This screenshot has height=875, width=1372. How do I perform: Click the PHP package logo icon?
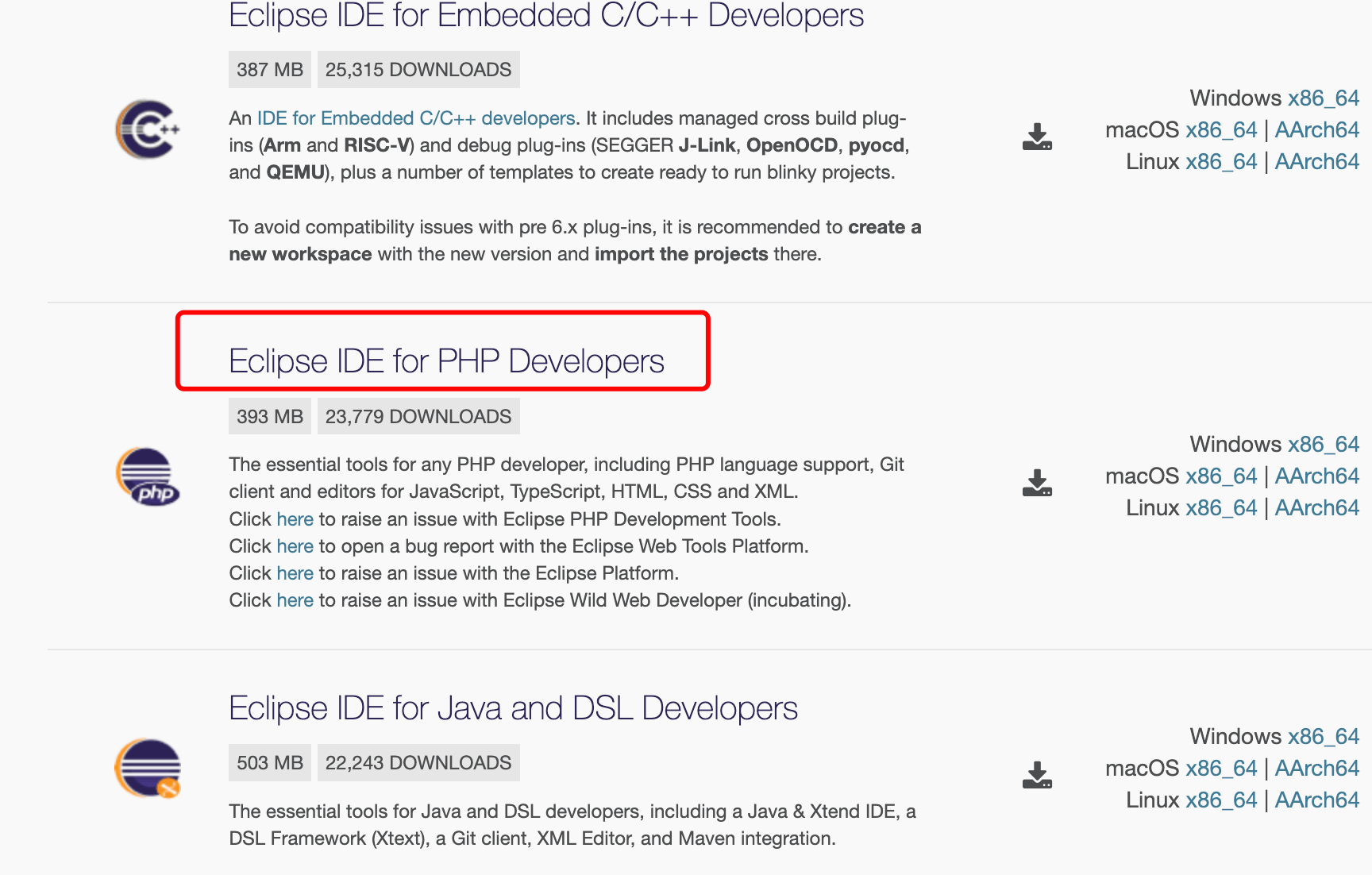click(148, 476)
